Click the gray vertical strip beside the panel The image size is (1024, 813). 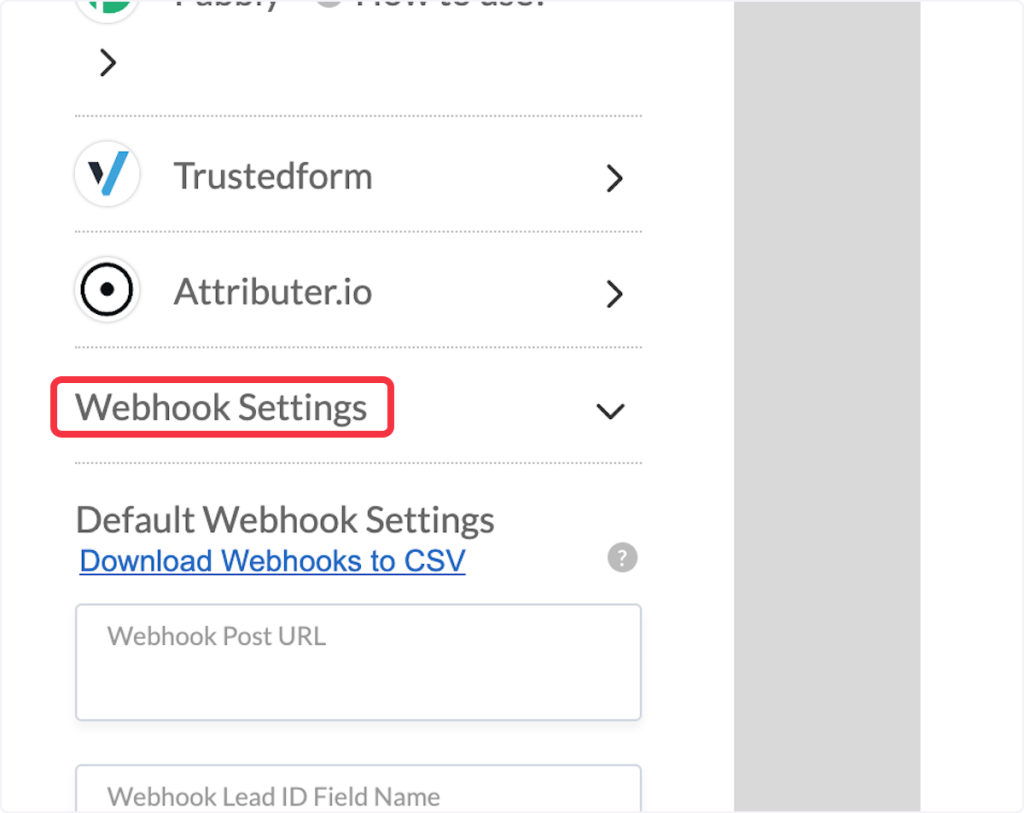pos(826,400)
